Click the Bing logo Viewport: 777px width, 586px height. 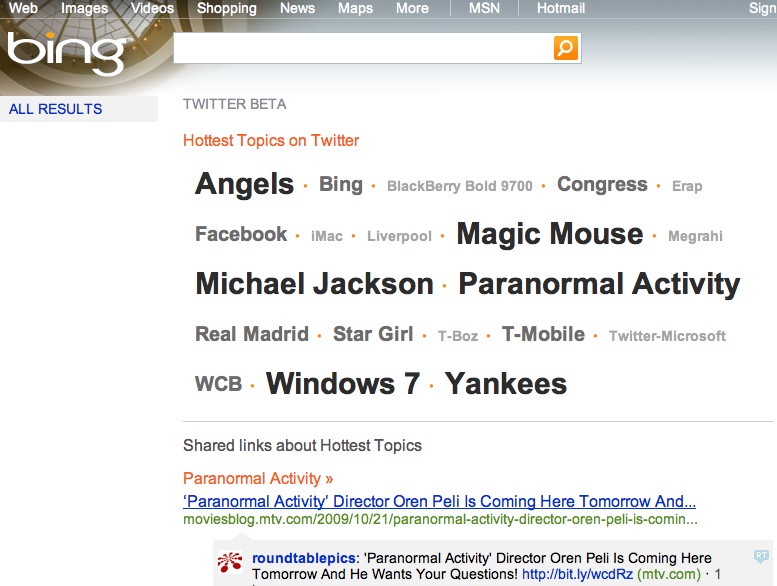coord(68,53)
